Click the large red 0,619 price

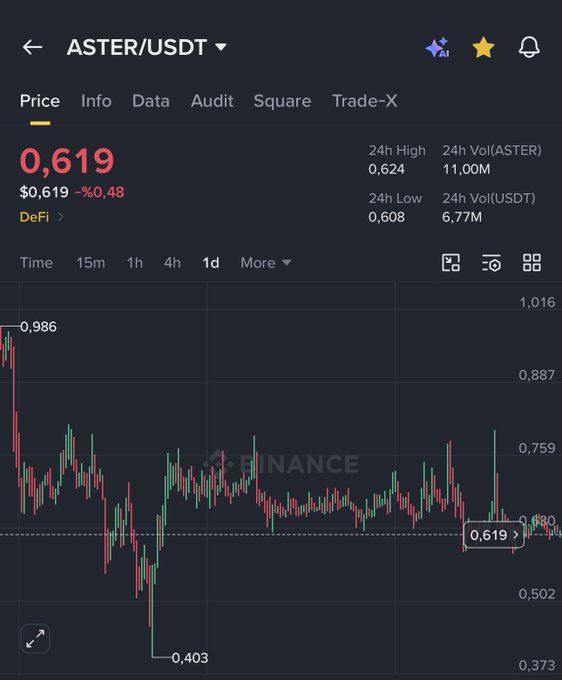coord(67,161)
